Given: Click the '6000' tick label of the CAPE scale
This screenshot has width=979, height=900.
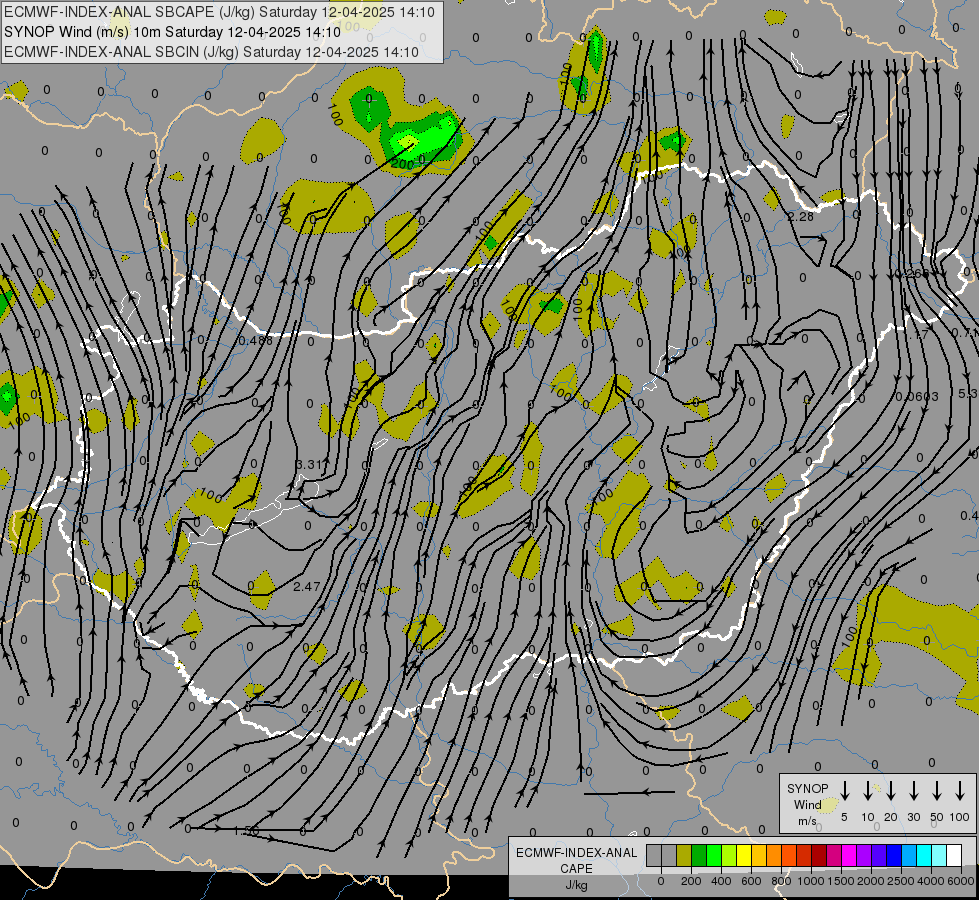Looking at the screenshot, I should tap(960, 881).
